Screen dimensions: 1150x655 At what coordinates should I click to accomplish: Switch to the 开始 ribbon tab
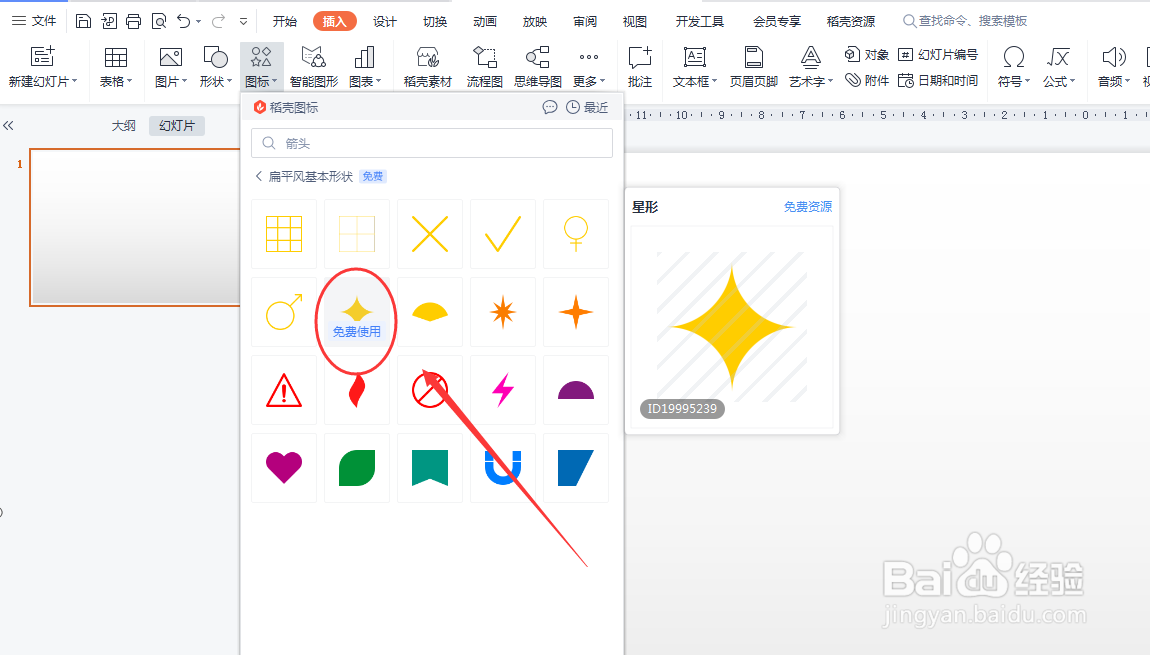pos(285,21)
